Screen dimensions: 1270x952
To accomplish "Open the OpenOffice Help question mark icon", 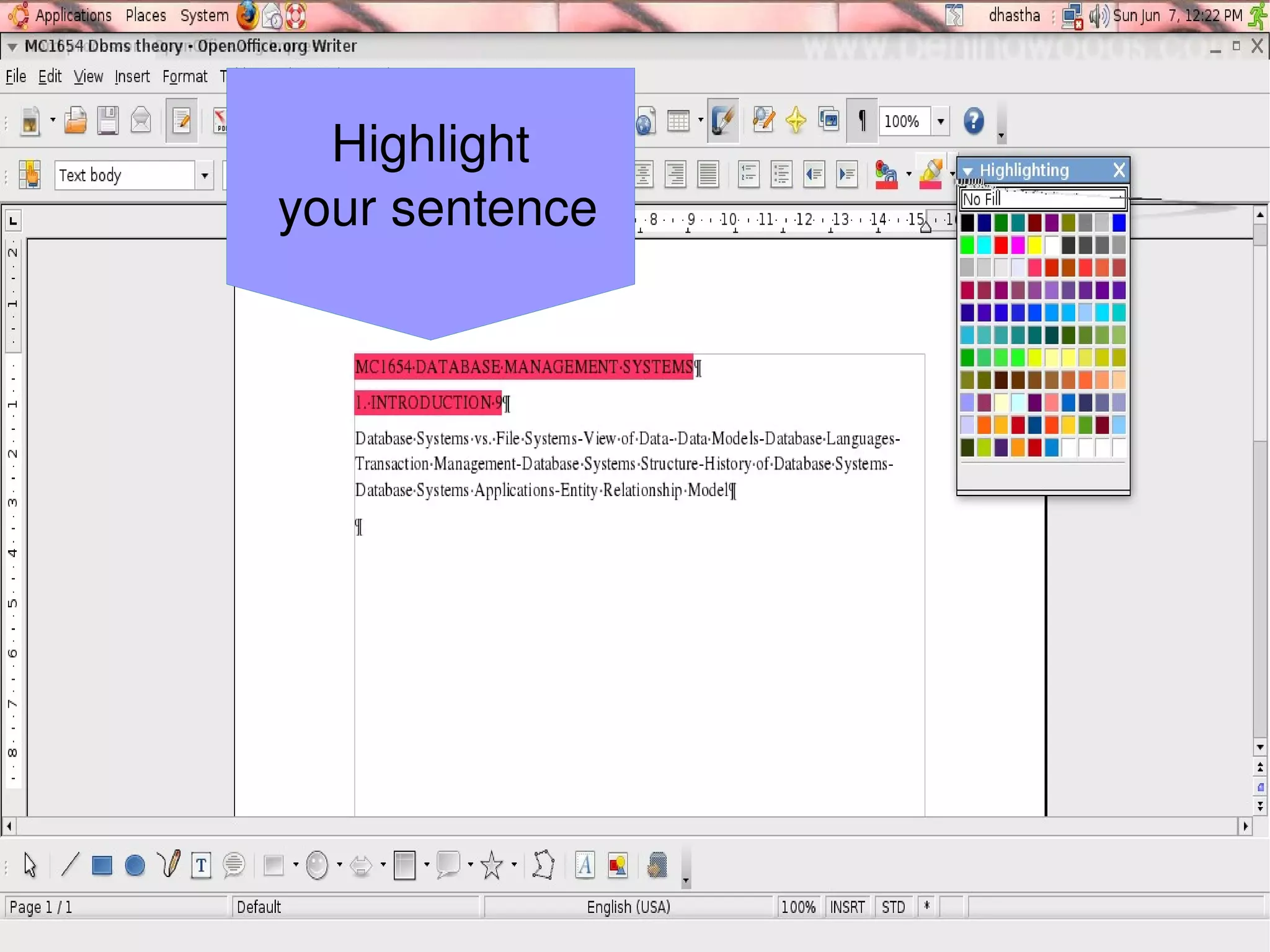I will pos(974,121).
